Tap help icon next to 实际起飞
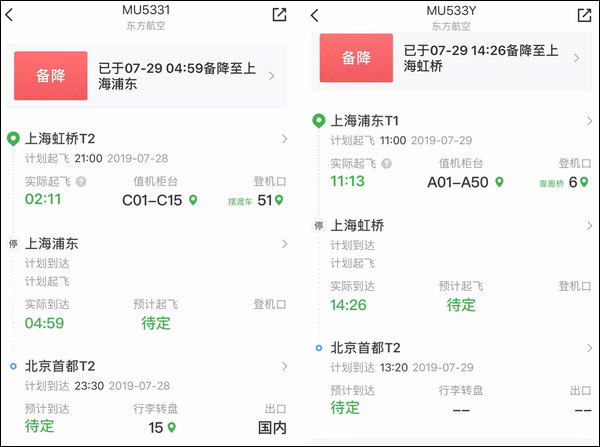 tap(81, 181)
